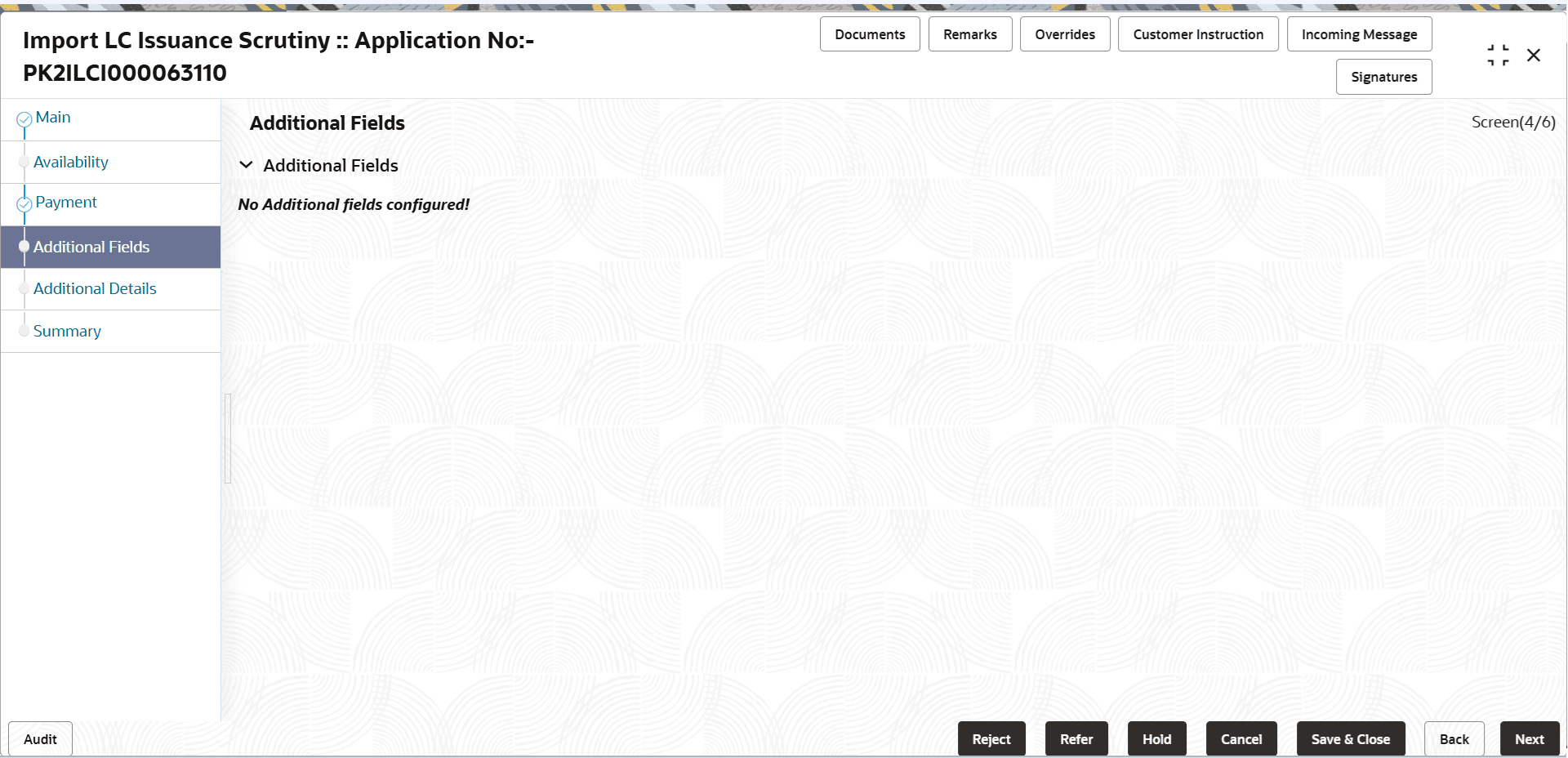Click the Summary stage progress dot

pyautogui.click(x=25, y=330)
